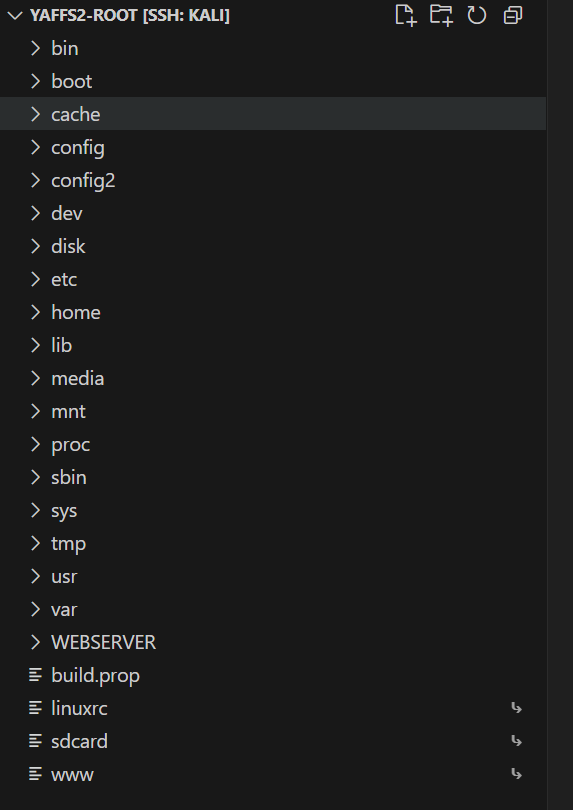Expand the etc folder chevron

coord(35,279)
